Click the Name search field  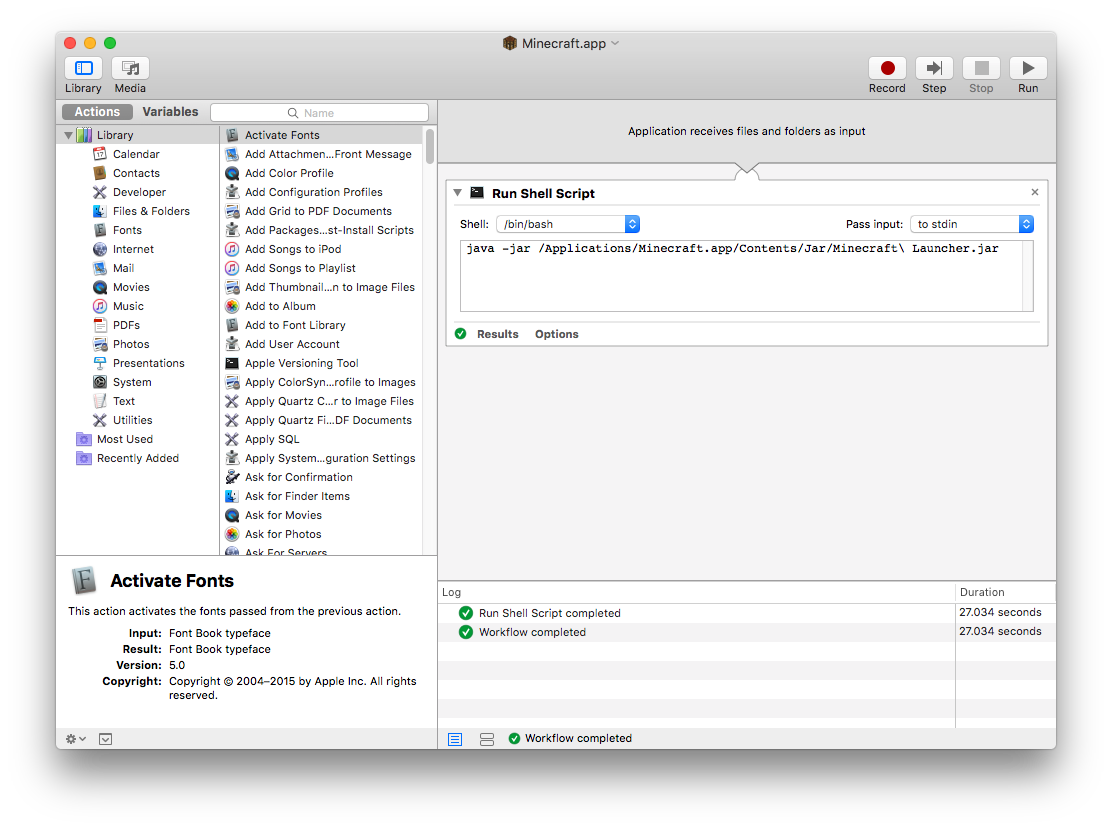319,113
